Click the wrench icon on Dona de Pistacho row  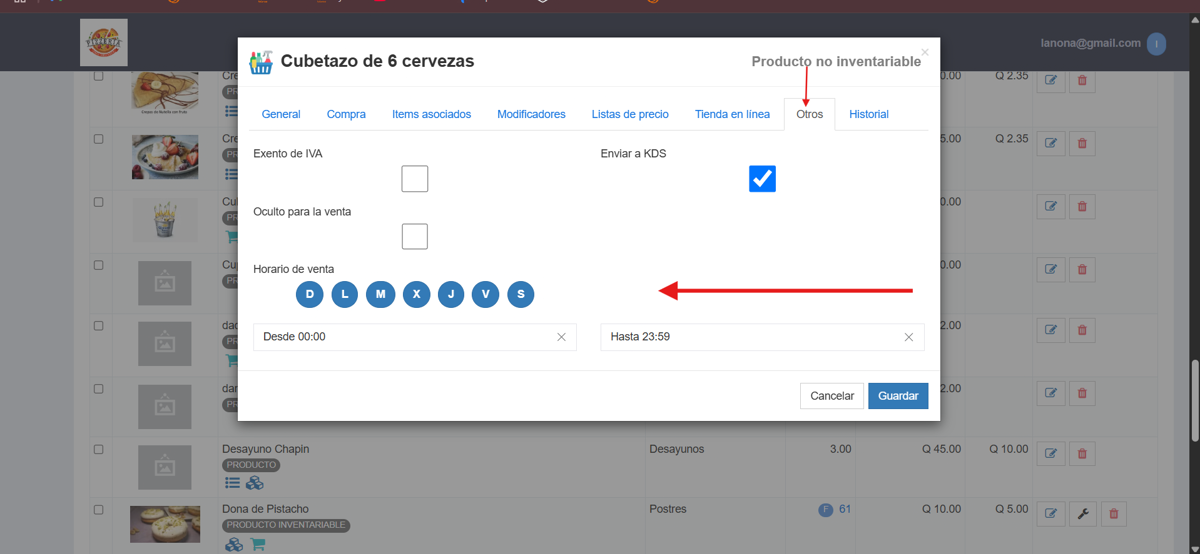(x=1082, y=514)
